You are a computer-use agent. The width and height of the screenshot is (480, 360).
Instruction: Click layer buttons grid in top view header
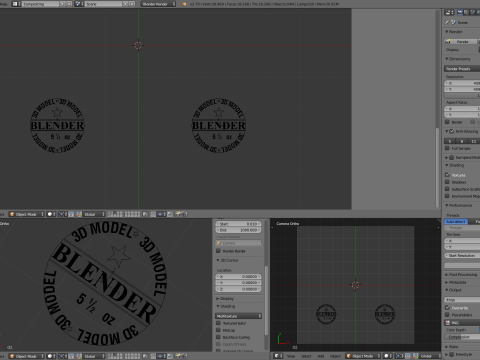pyautogui.click(x=123, y=214)
